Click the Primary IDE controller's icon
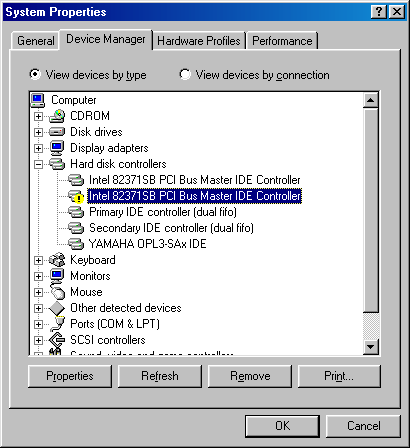 coord(76,212)
